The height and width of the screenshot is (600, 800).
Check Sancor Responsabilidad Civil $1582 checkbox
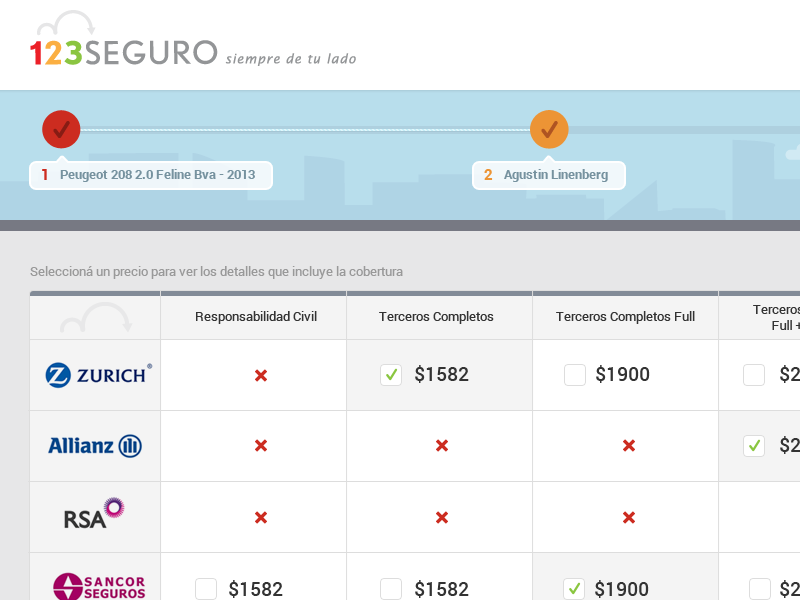point(206,589)
